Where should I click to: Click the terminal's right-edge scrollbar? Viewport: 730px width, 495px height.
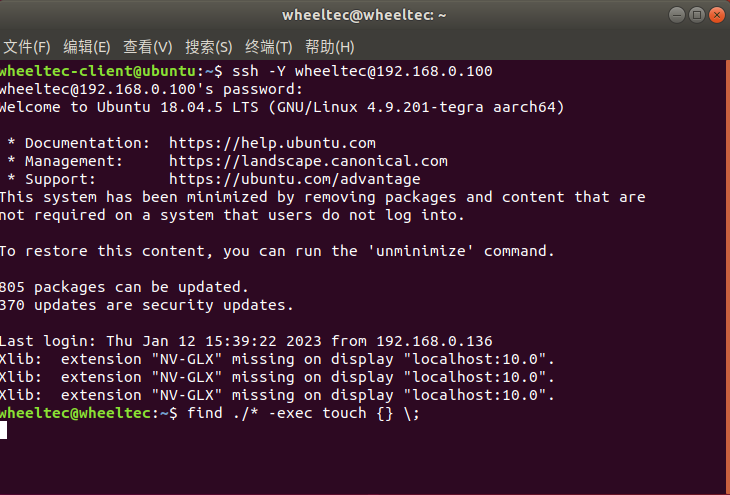click(728, 277)
